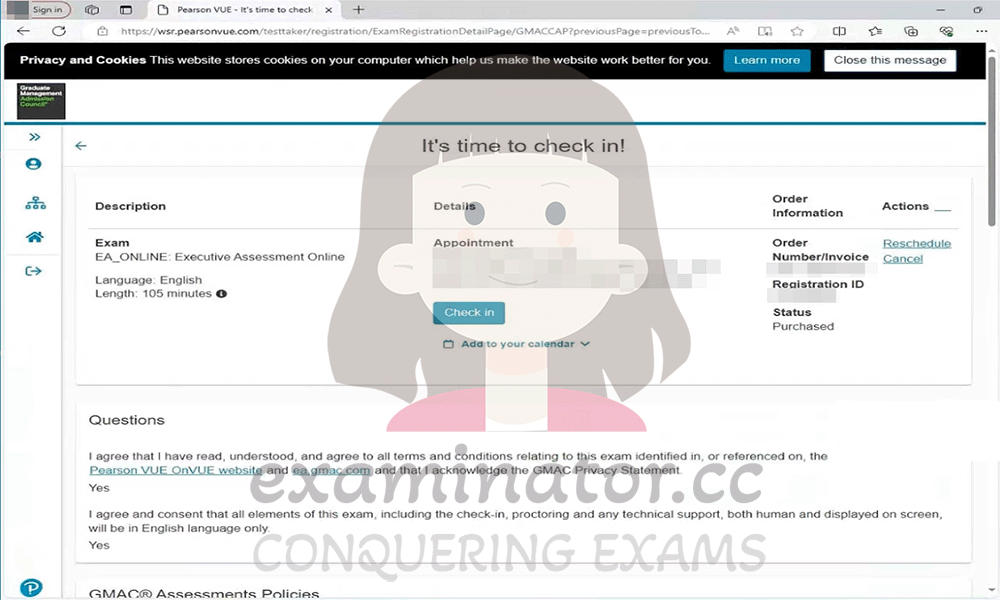Sign out using the exit arrow icon

coord(33,271)
